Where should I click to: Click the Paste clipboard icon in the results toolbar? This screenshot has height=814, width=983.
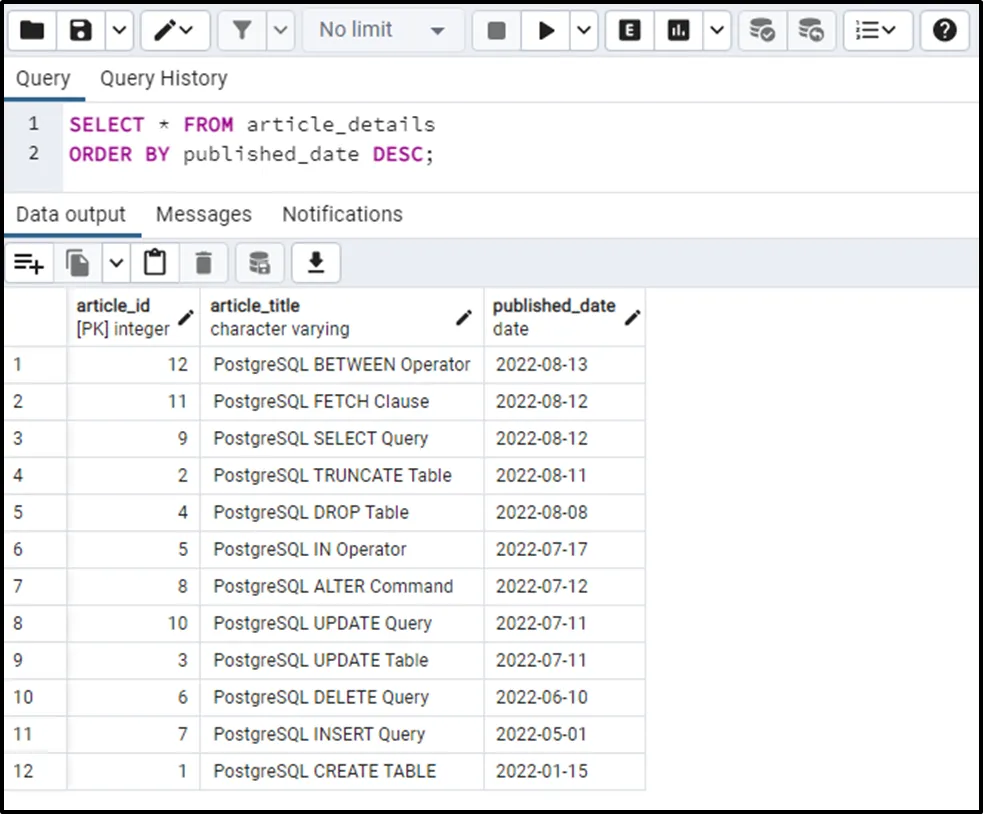pos(154,263)
